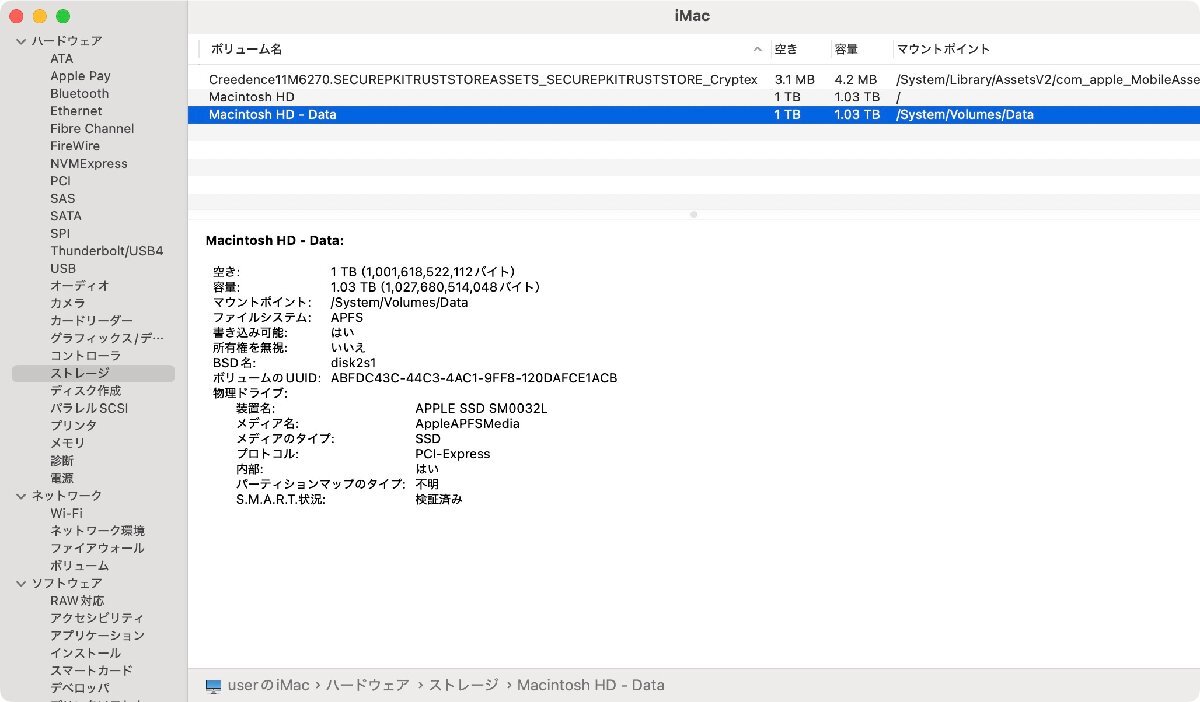1200x702 pixels.
Task: Select the Creedence volume in the list
Action: pyautogui.click(x=400, y=78)
